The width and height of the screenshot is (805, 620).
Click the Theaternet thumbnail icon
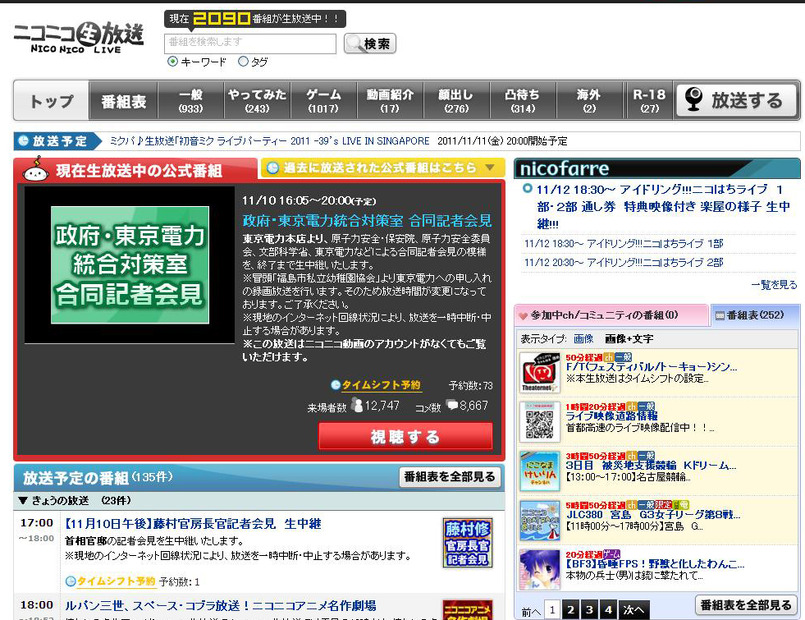(x=540, y=373)
